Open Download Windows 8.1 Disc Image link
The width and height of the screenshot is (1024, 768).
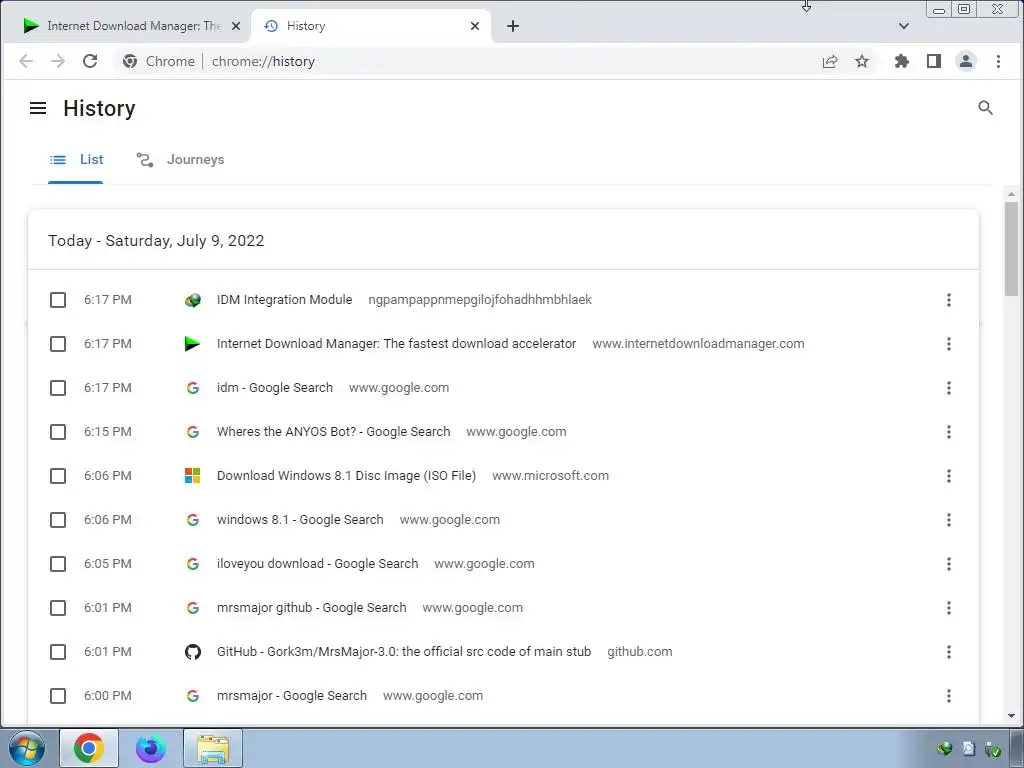pyautogui.click(x=346, y=475)
